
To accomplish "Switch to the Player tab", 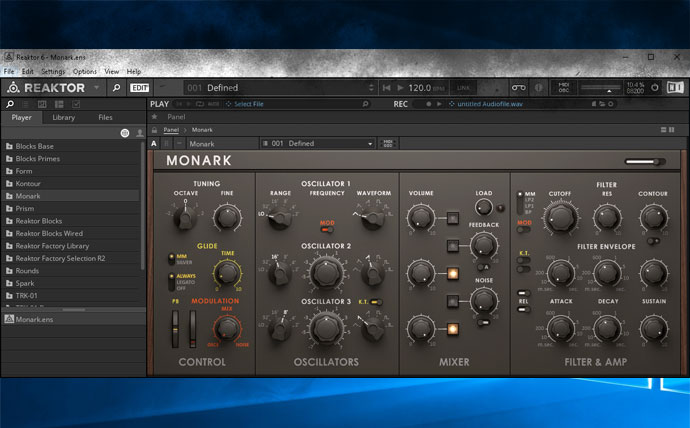I will point(22,117).
